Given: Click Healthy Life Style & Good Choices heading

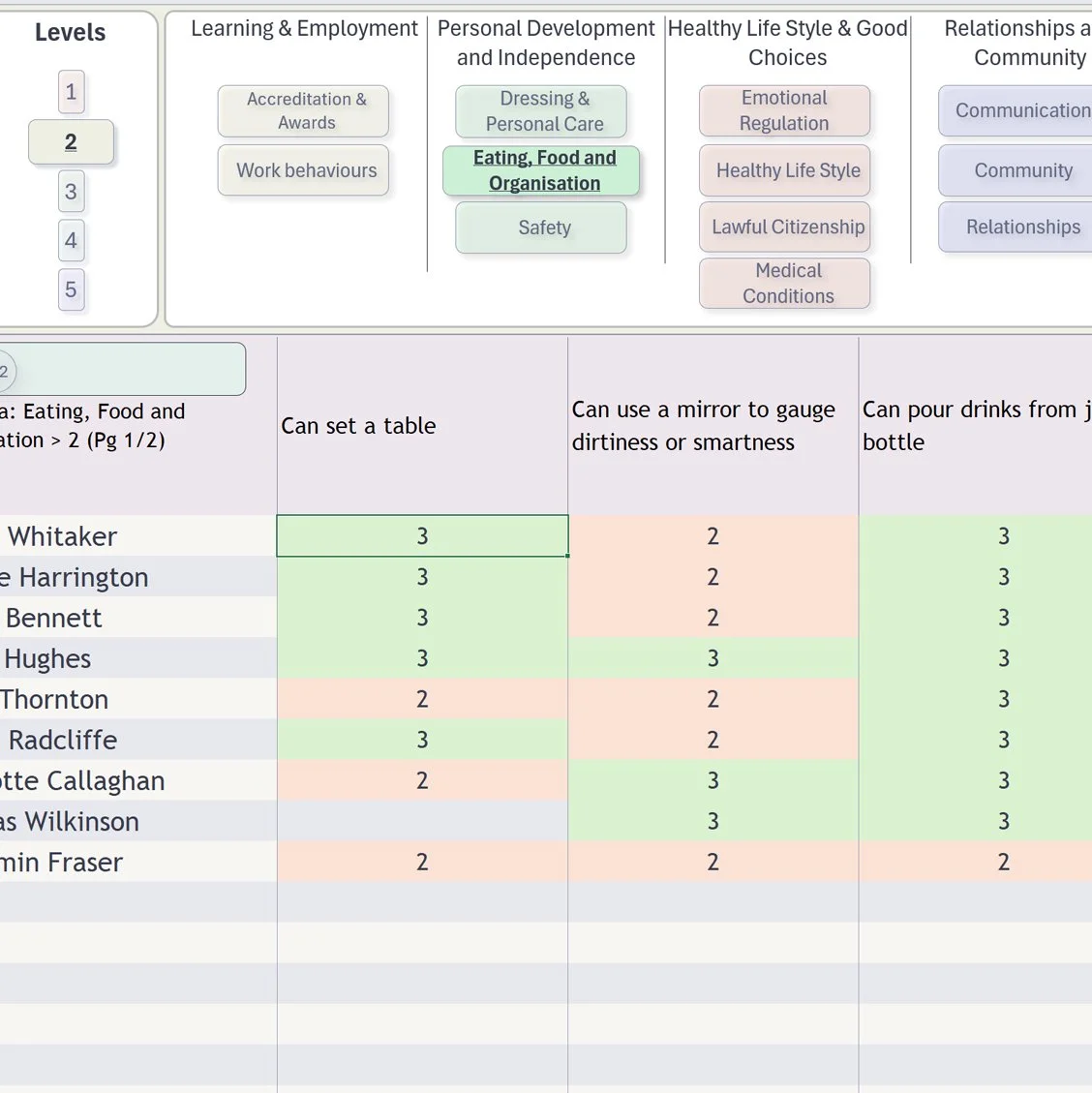Looking at the screenshot, I should pyautogui.click(x=787, y=43).
